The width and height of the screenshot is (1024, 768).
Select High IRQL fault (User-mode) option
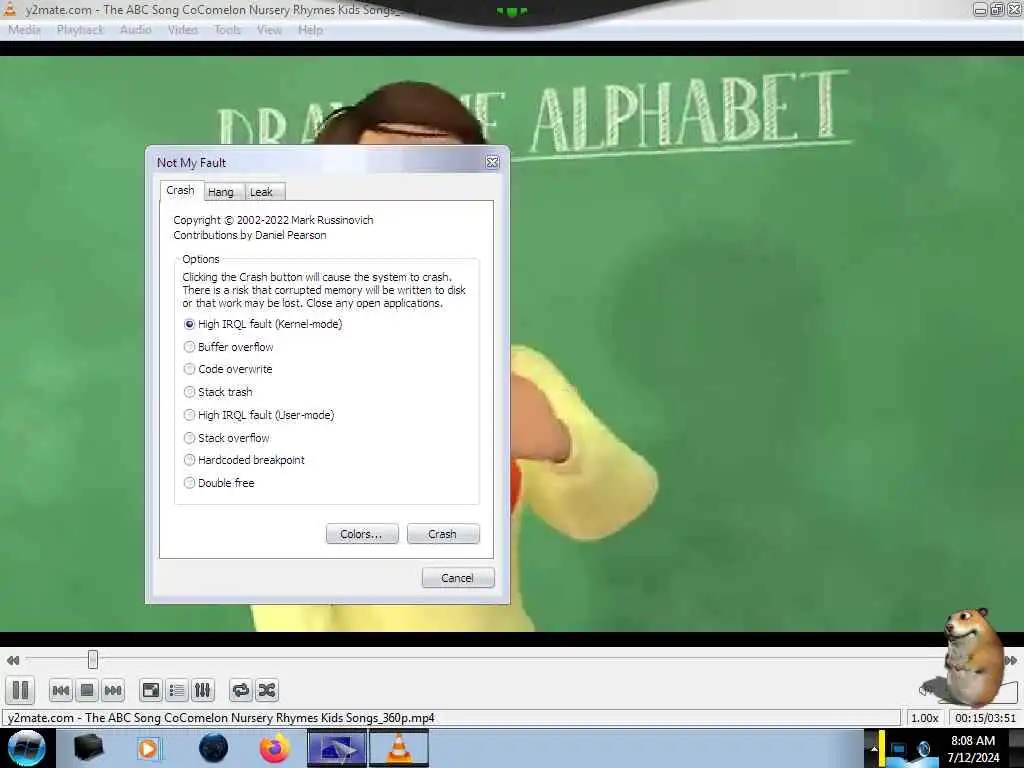(259, 415)
